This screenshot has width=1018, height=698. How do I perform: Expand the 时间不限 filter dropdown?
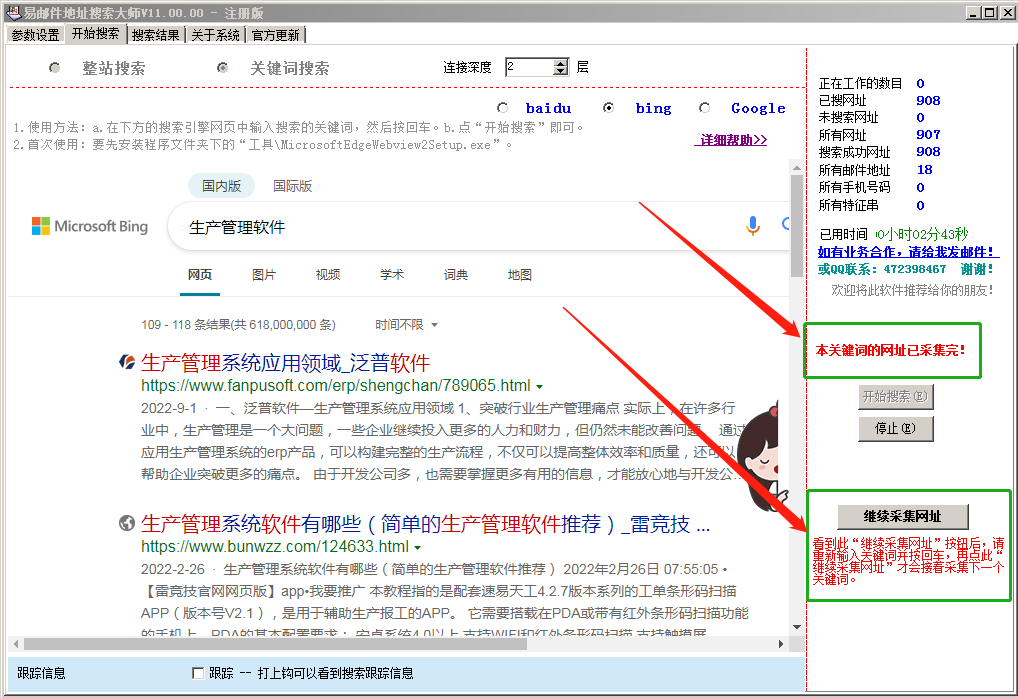coord(406,325)
